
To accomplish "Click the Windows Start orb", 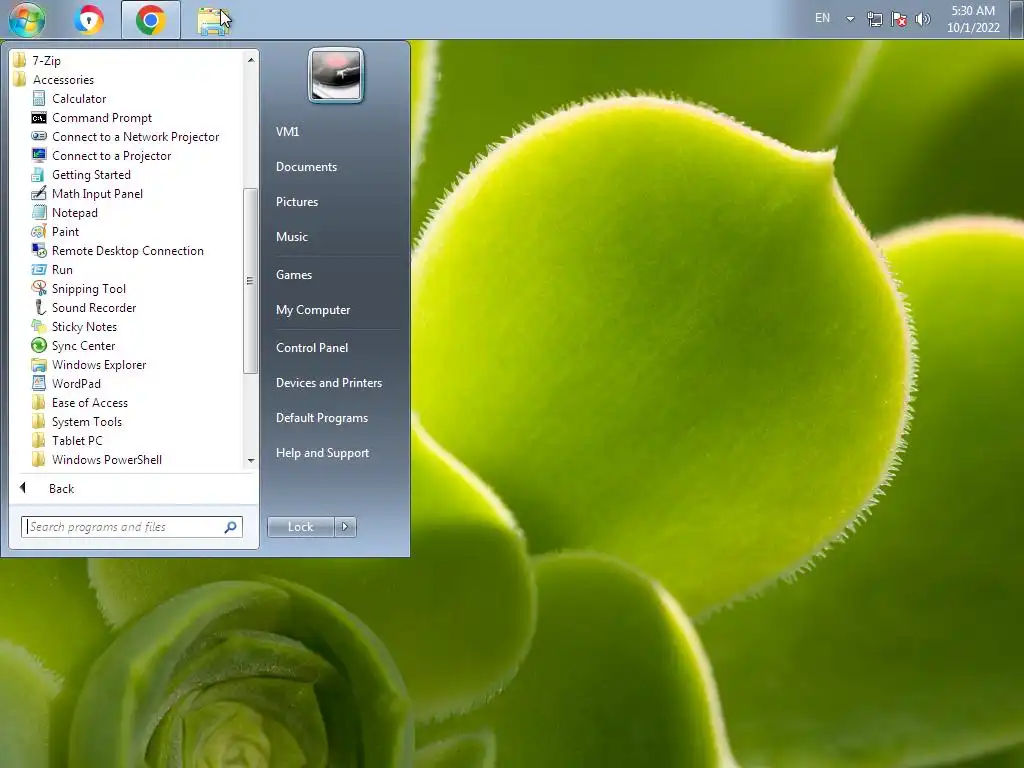I will (x=27, y=19).
